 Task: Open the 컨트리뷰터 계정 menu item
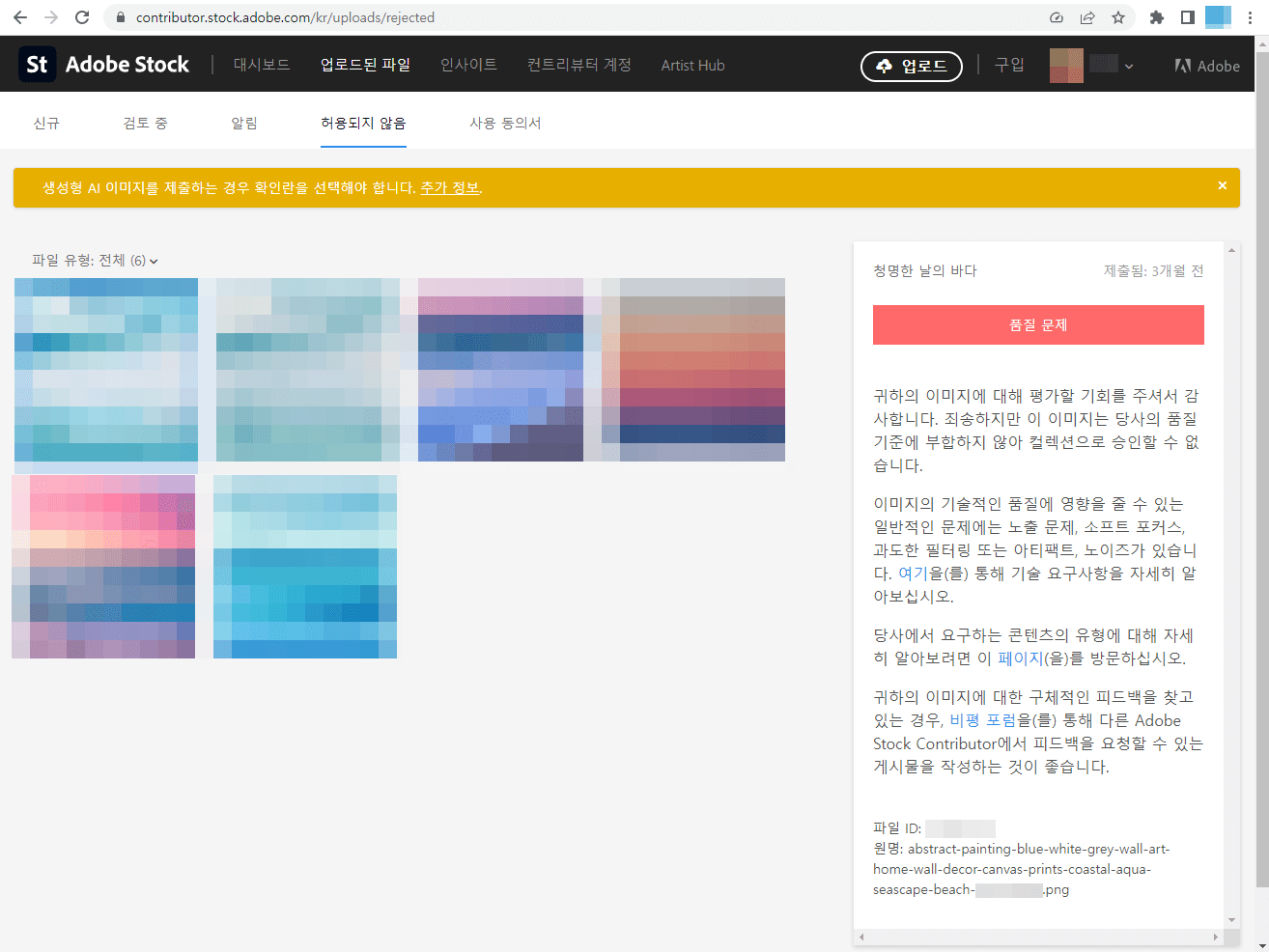click(x=579, y=65)
